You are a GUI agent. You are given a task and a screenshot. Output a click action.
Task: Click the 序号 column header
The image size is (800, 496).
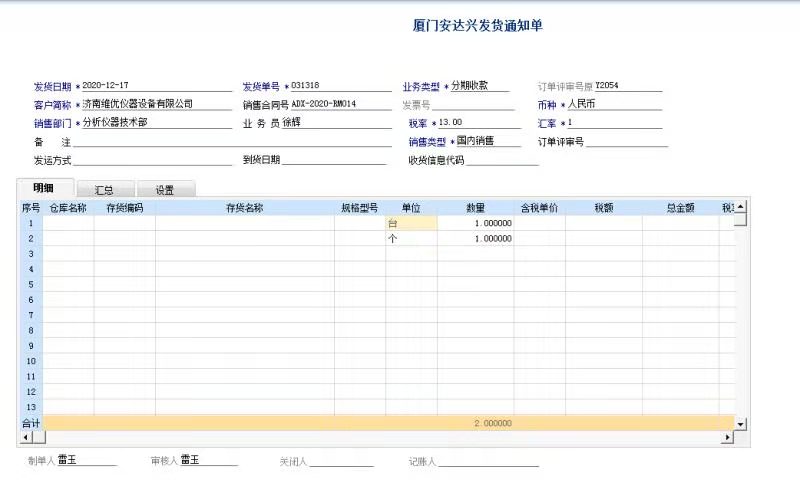click(31, 208)
